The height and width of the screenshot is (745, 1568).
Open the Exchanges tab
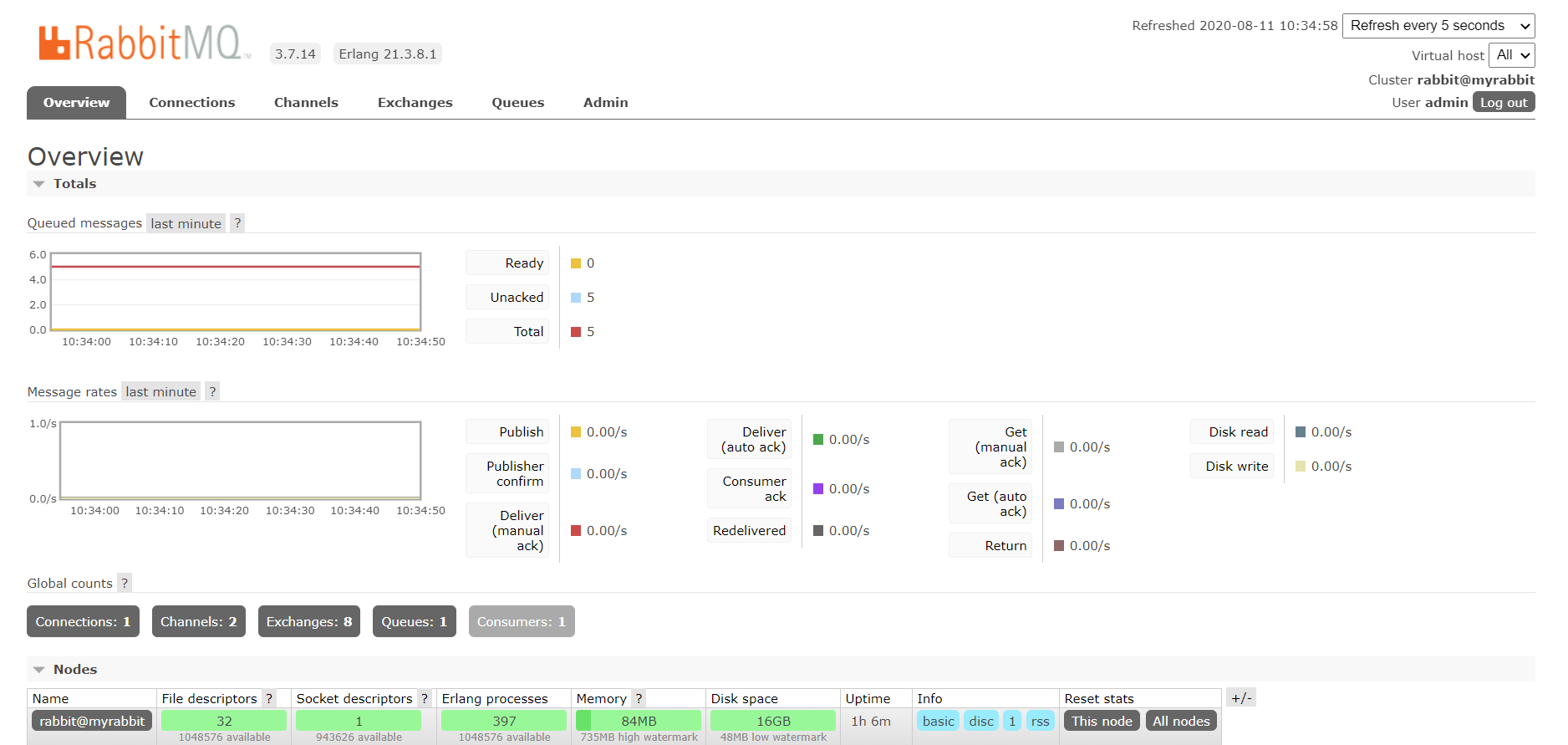415,103
